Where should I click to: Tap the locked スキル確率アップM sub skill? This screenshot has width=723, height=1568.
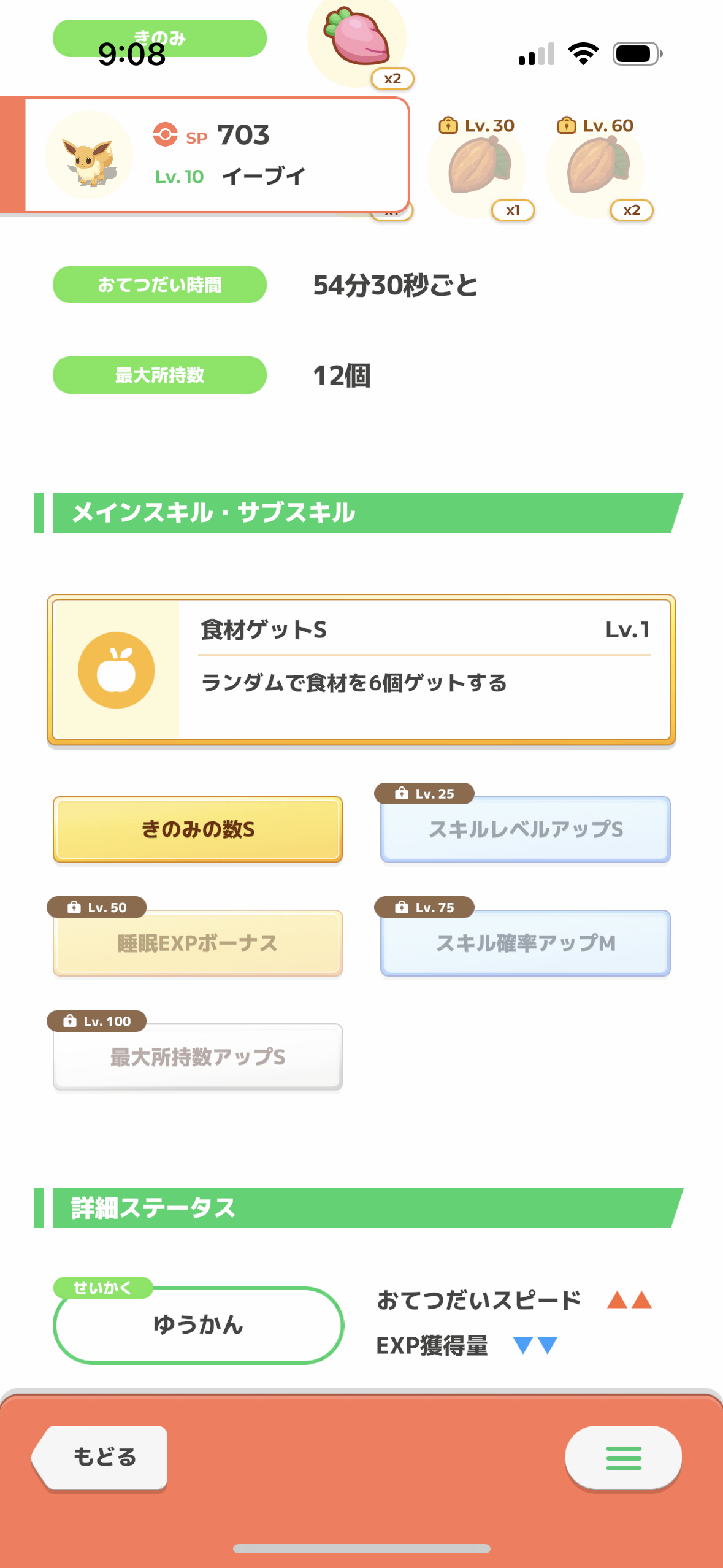(526, 943)
